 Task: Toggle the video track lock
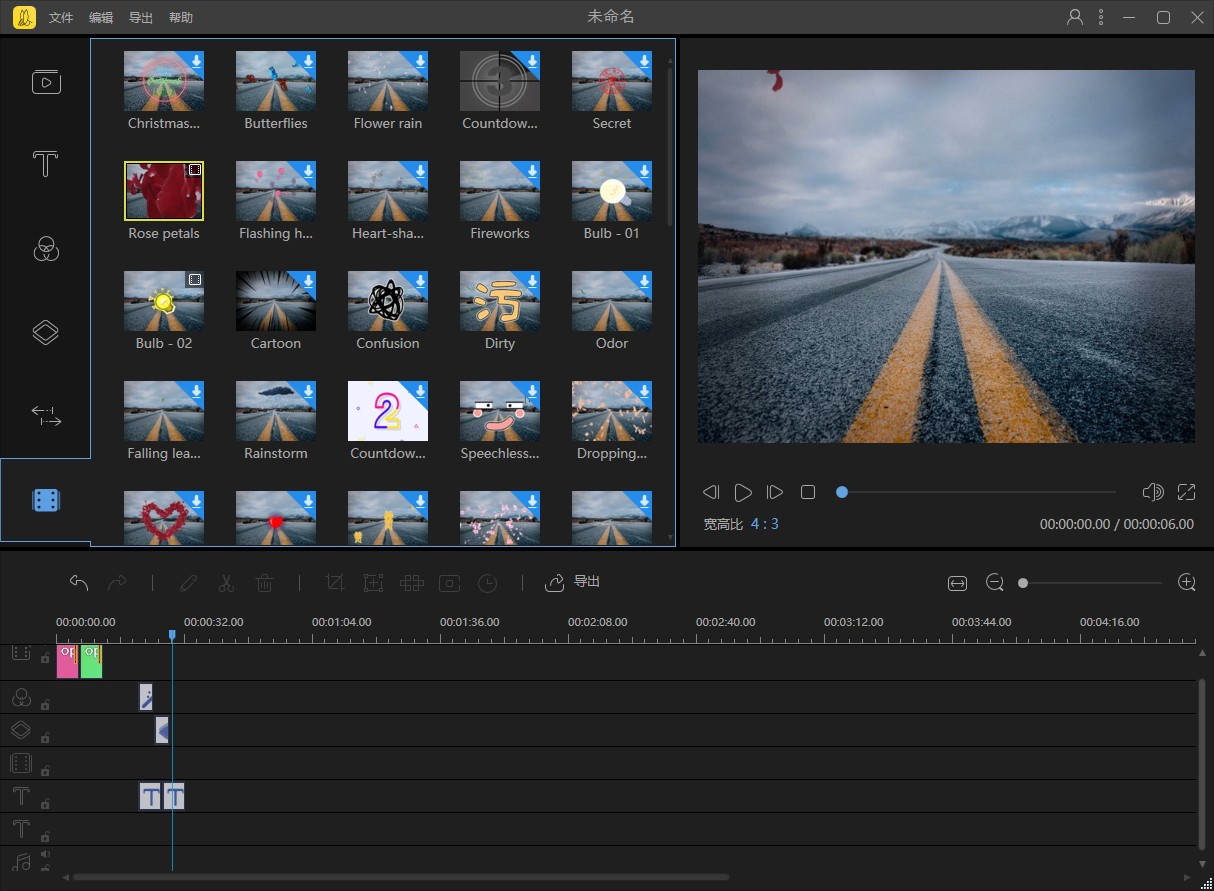[45, 658]
